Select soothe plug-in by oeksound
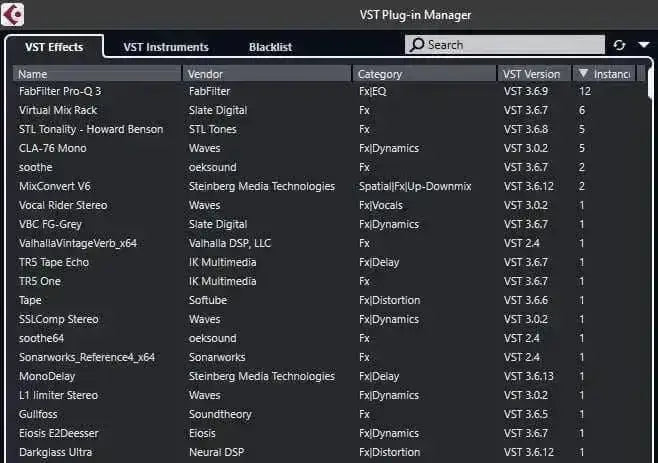Viewport: 658px width, 463px height. 36,167
